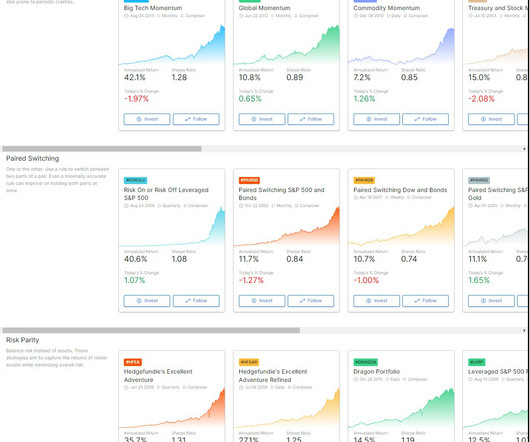The width and height of the screenshot is (530, 442).
Task: Click the momentum row horizontal scrollbar thumb
Action: [102, 149]
